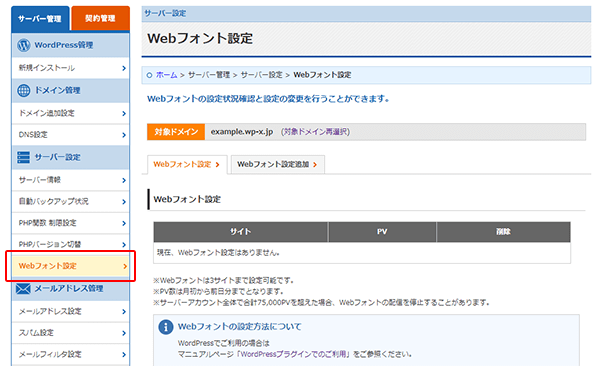
Task: Switch to the orange 契約管理 tab
Action: pyautogui.click(x=100, y=18)
